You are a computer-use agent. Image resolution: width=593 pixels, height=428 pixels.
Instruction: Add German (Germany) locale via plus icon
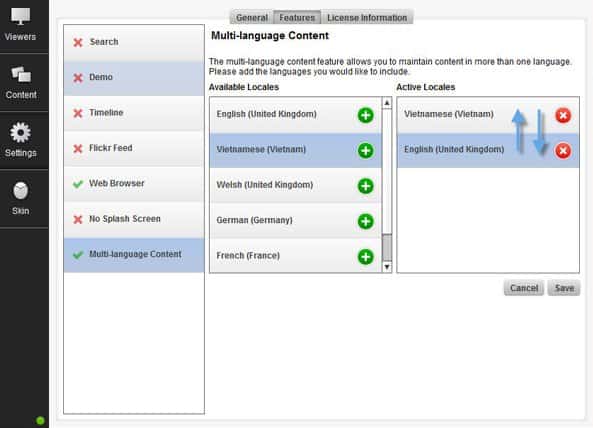pos(365,221)
